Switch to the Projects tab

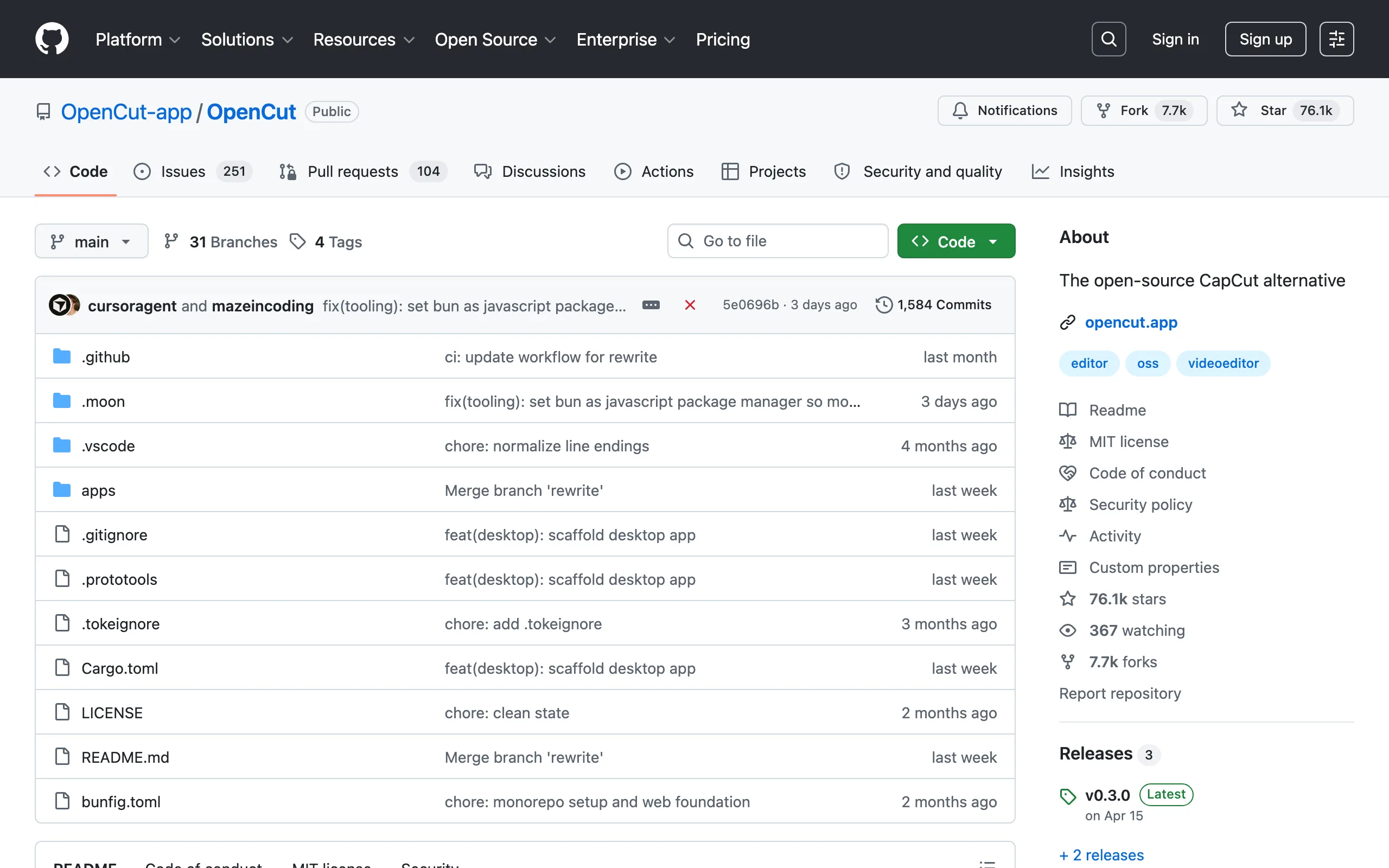click(763, 171)
